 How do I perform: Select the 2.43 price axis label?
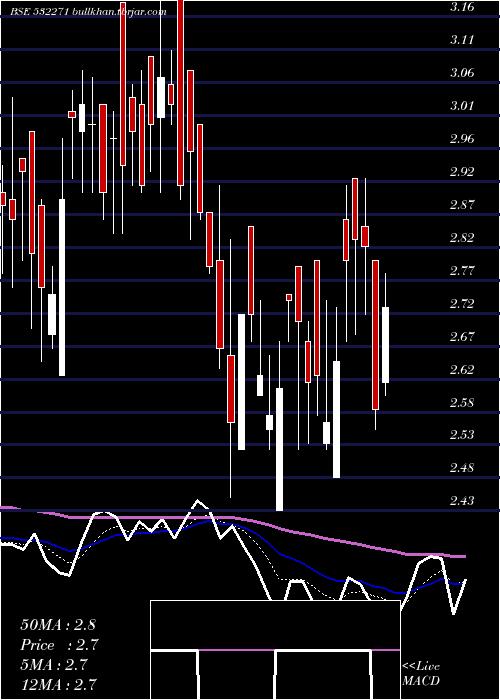[463, 501]
